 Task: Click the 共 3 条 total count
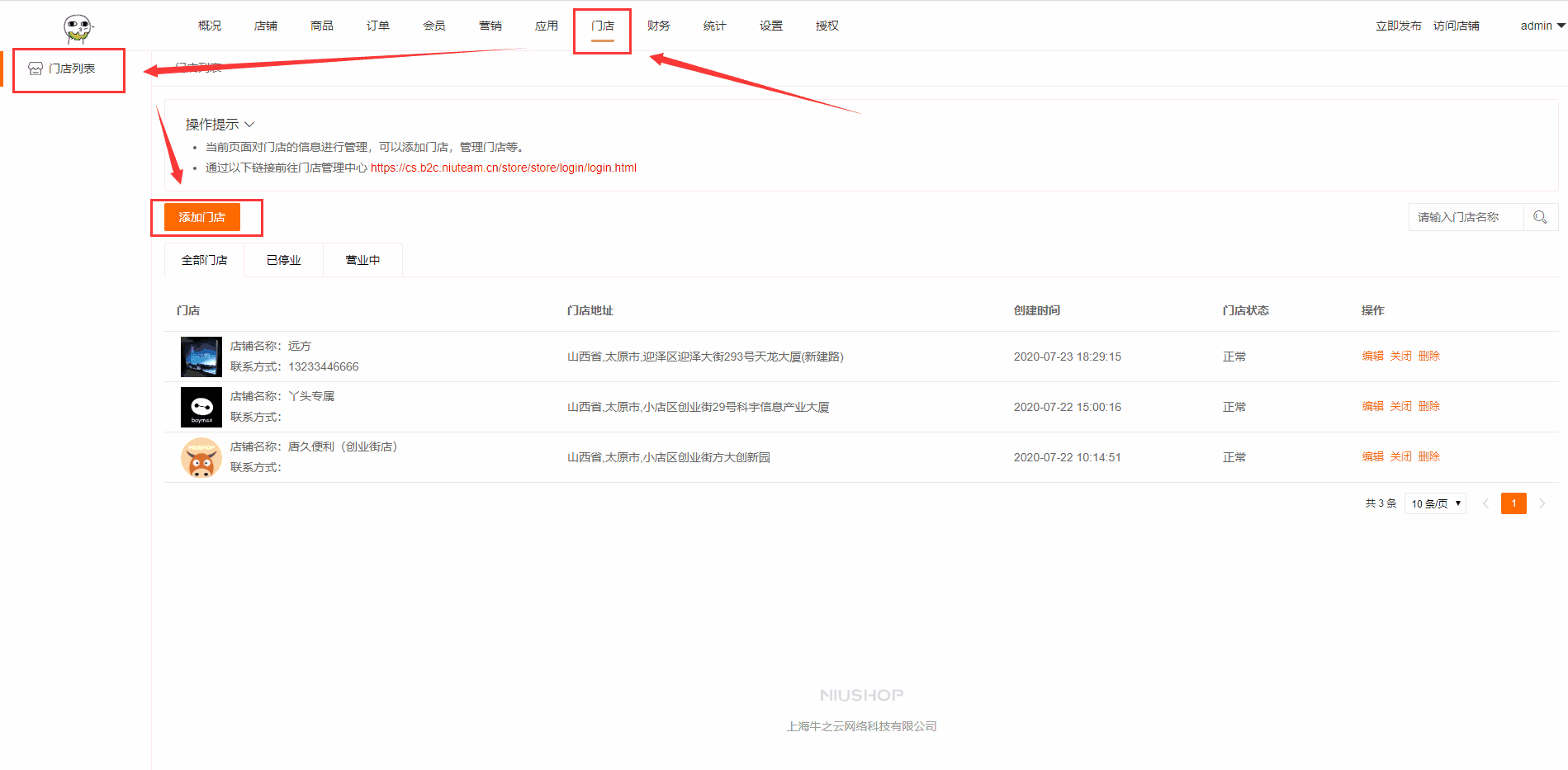coord(1381,503)
